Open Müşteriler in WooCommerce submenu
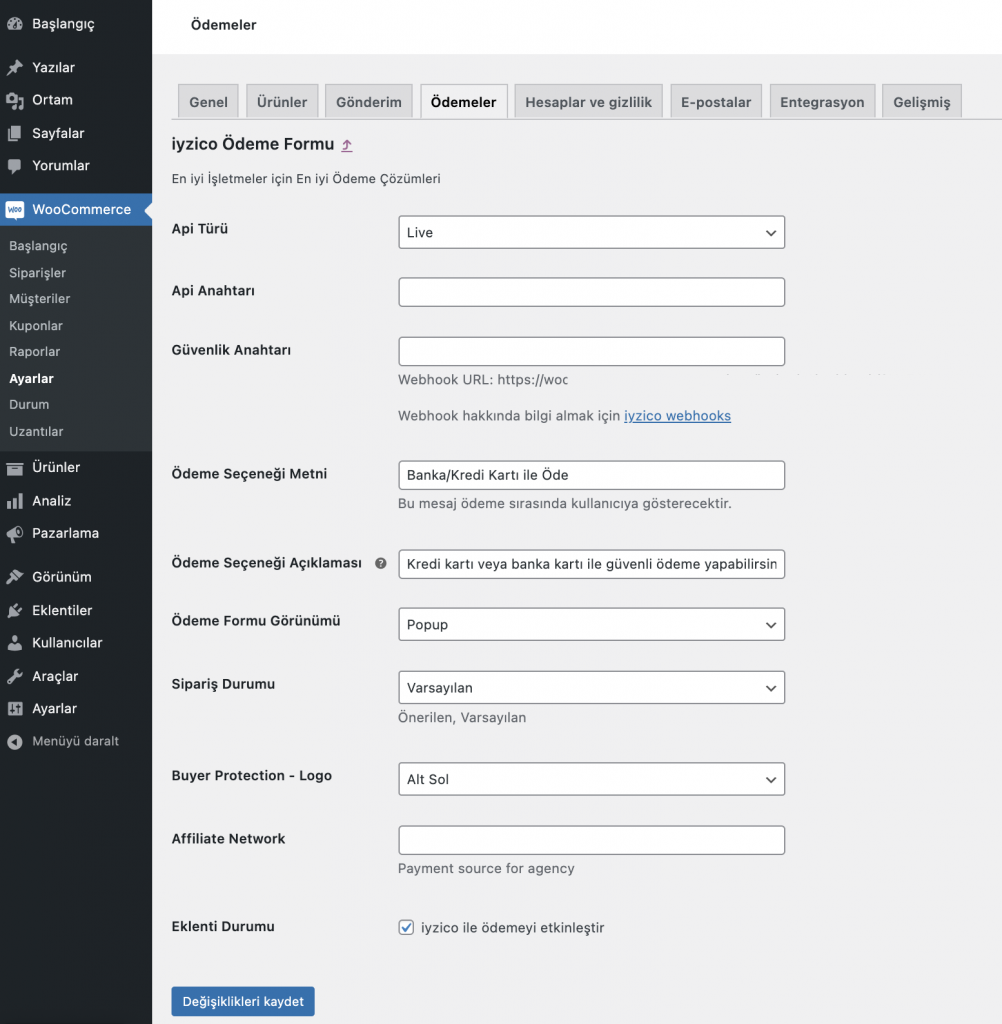The height and width of the screenshot is (1024, 1002). pos(39,299)
